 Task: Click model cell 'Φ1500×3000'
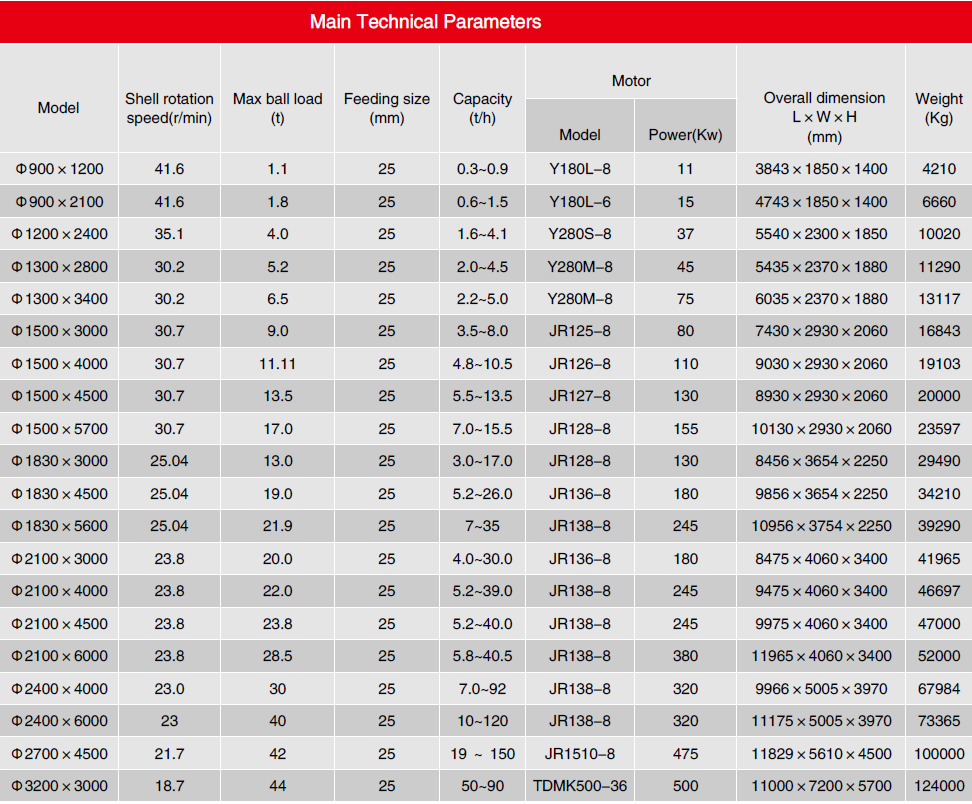tap(59, 330)
